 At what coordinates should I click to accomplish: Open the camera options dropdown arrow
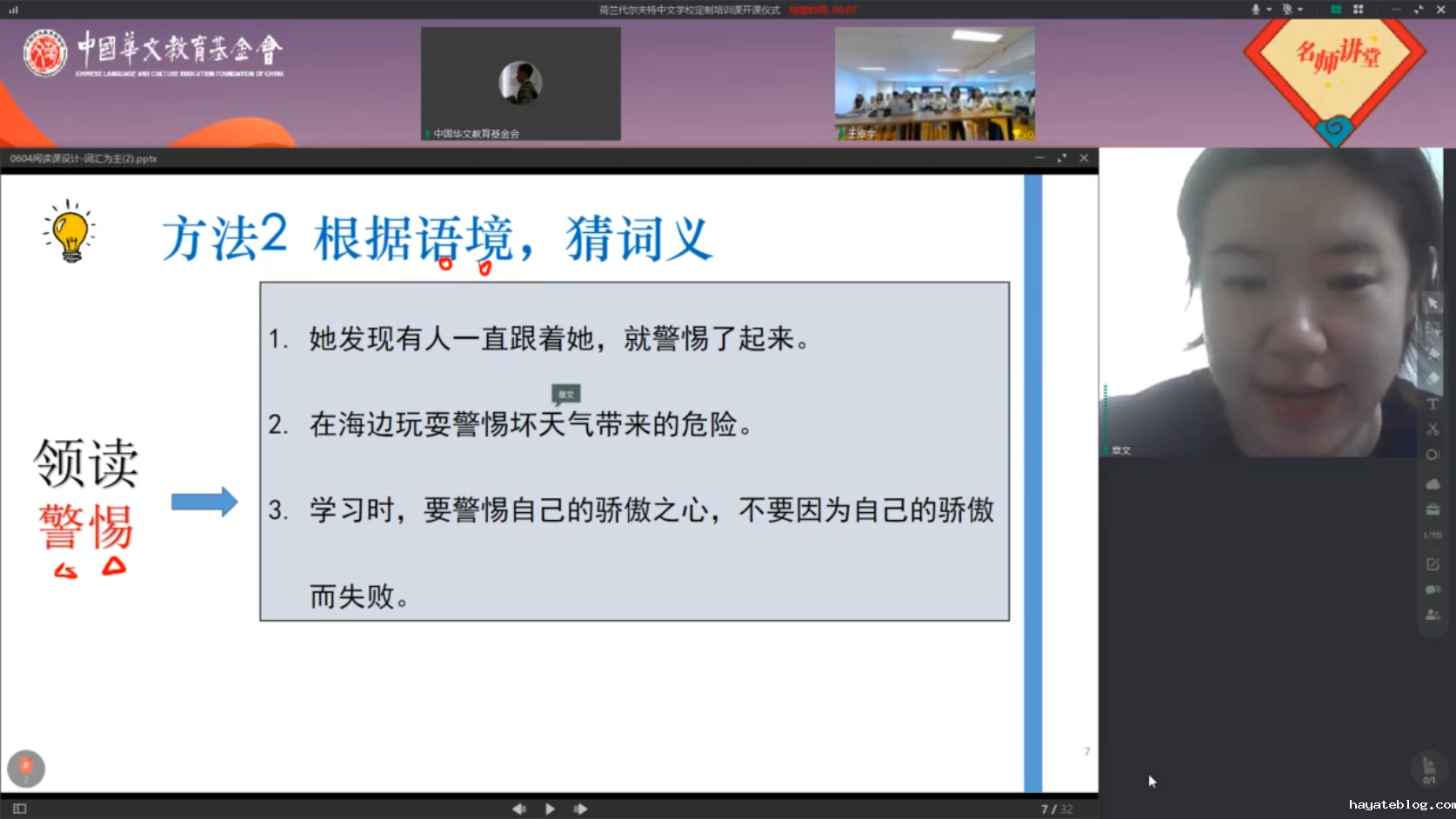(1300, 10)
